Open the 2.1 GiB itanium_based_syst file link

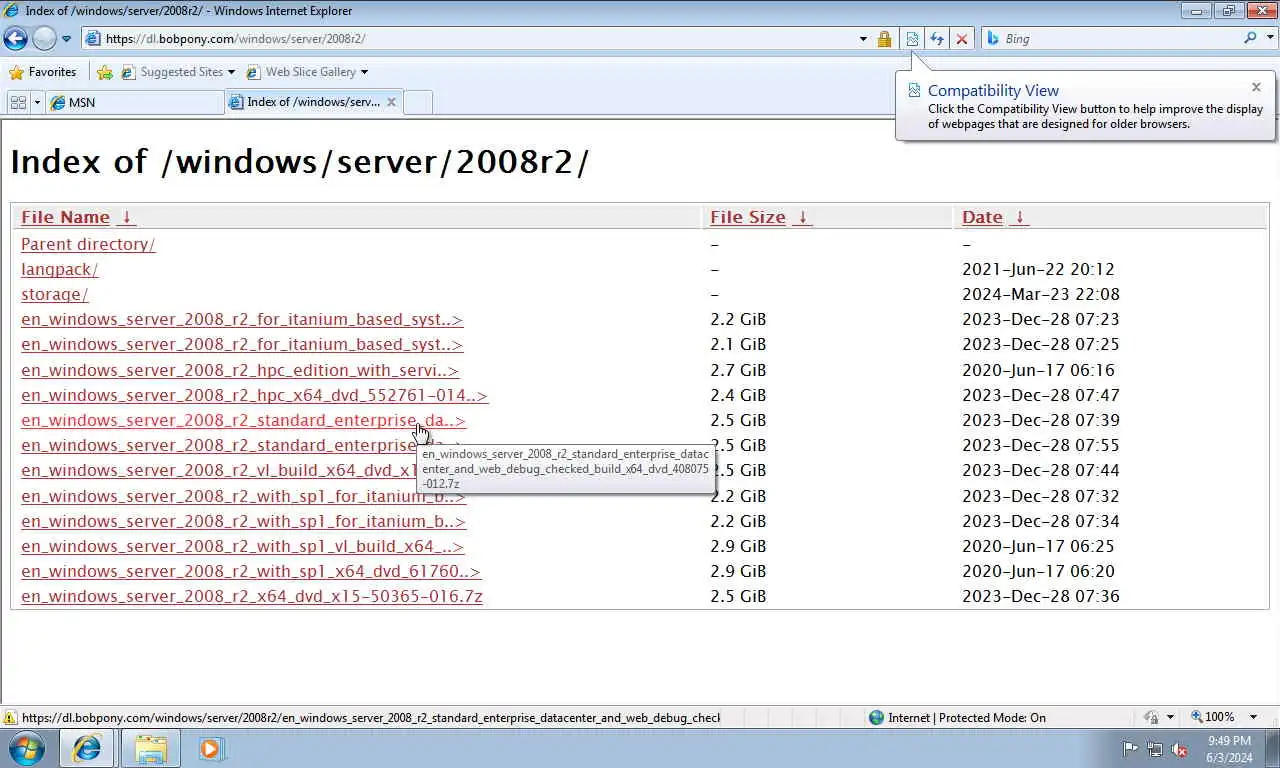[242, 344]
